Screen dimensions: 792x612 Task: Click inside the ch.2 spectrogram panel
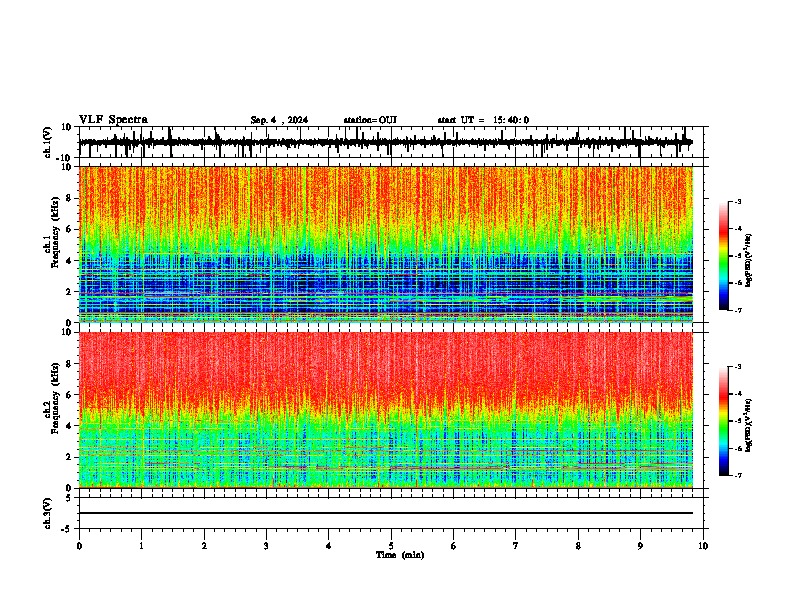pyautogui.click(x=386, y=410)
